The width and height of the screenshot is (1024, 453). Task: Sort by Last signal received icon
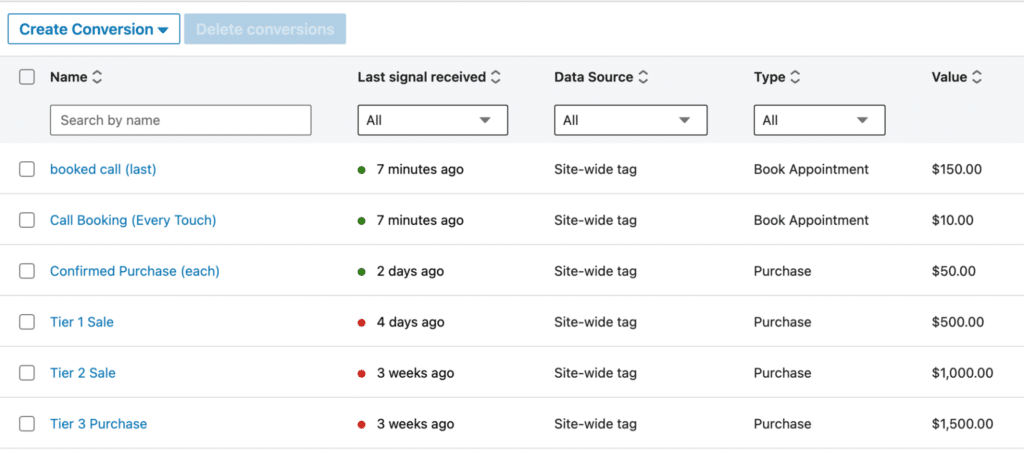tap(496, 77)
